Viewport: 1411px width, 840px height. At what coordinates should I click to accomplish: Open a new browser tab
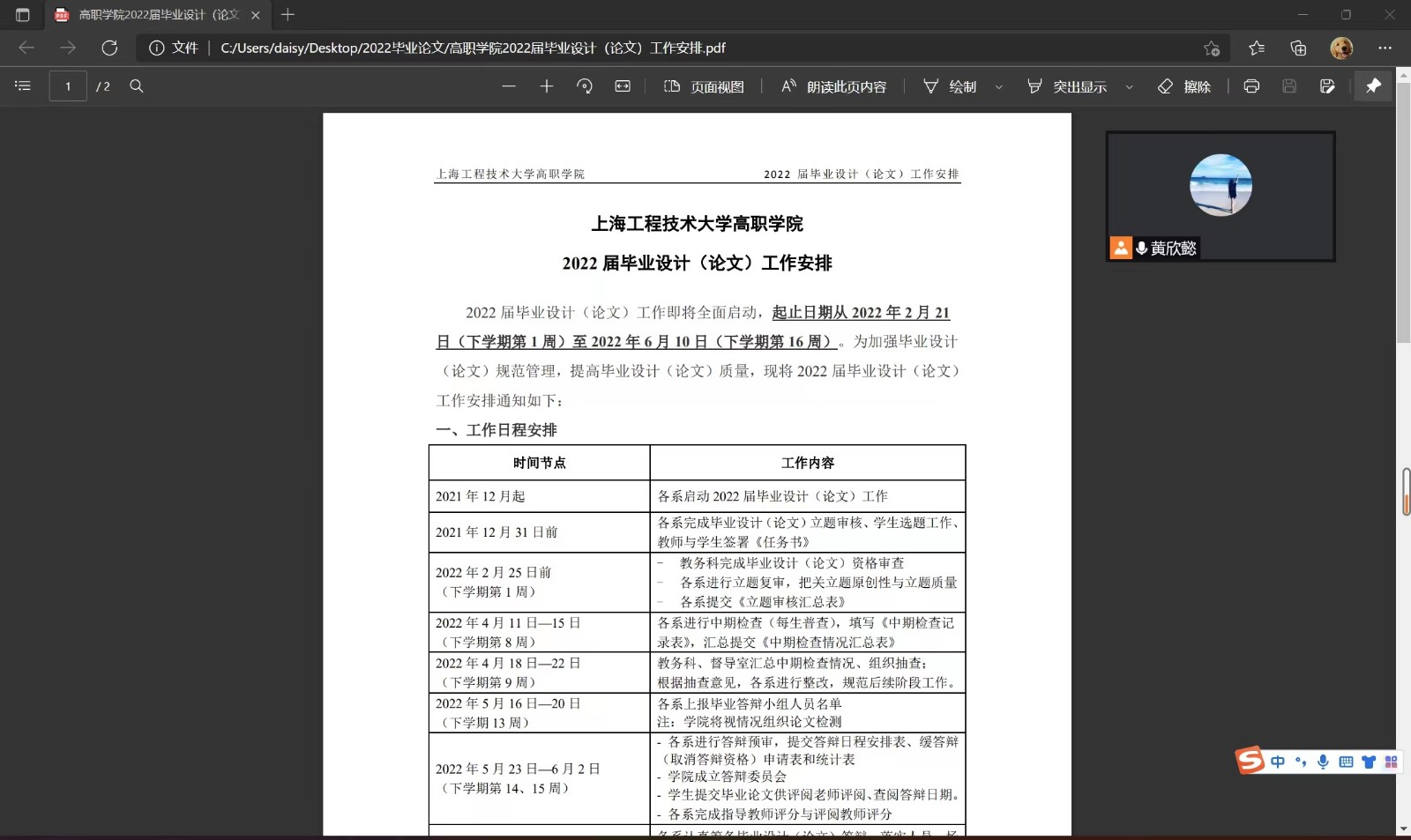point(287,15)
